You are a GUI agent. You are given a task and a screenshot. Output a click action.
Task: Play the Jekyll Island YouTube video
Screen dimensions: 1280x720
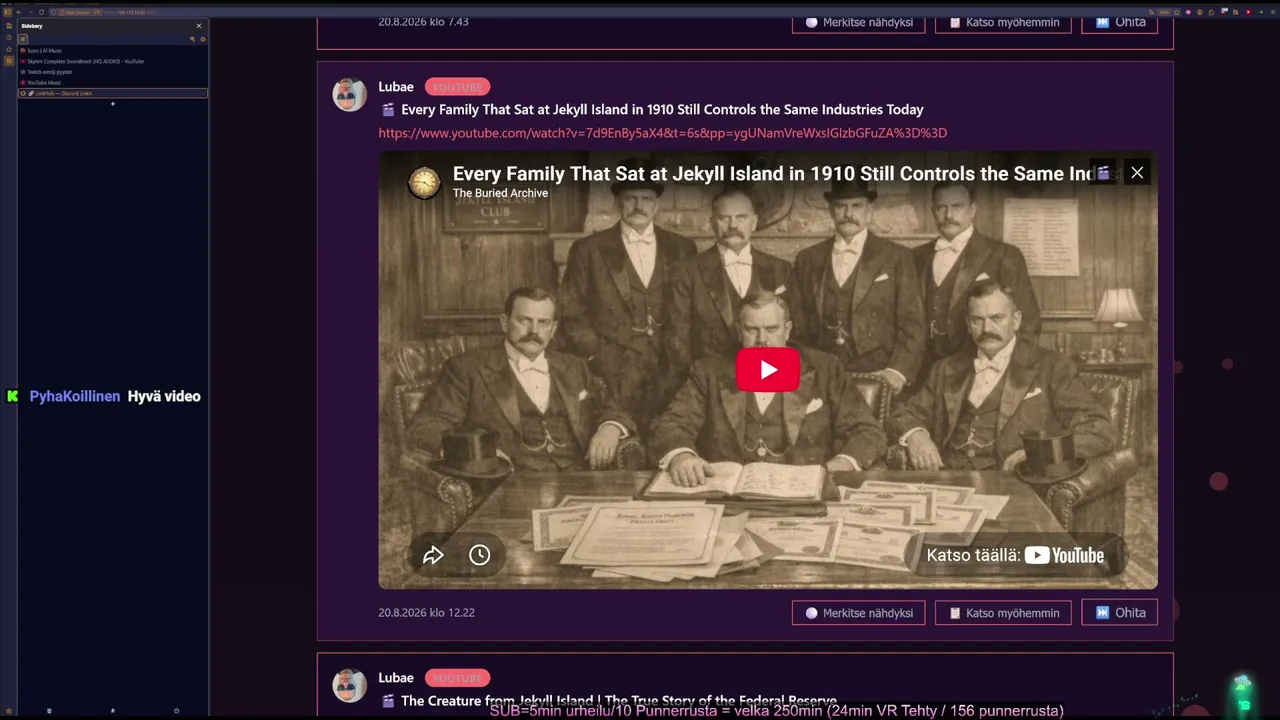[768, 370]
